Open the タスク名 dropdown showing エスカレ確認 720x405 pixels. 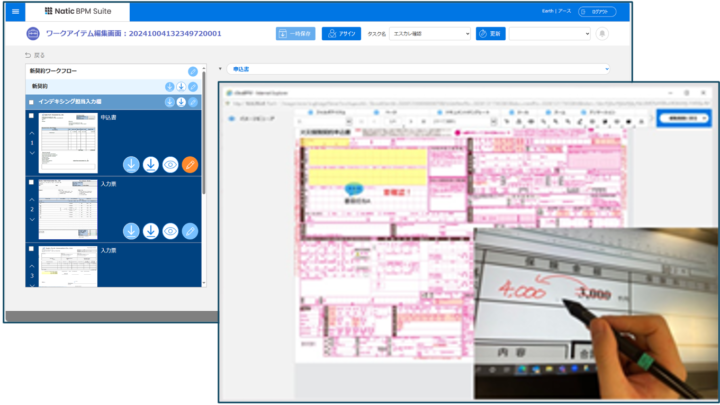(430, 33)
